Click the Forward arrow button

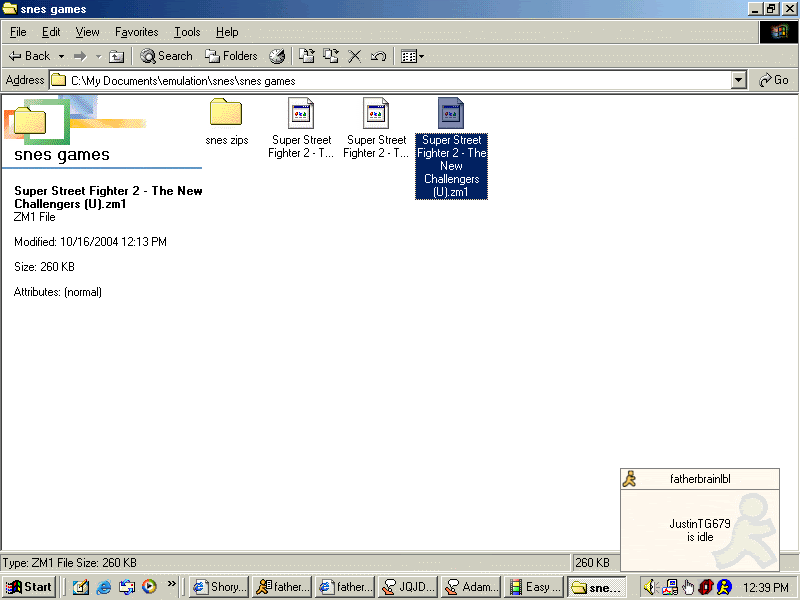tap(80, 56)
